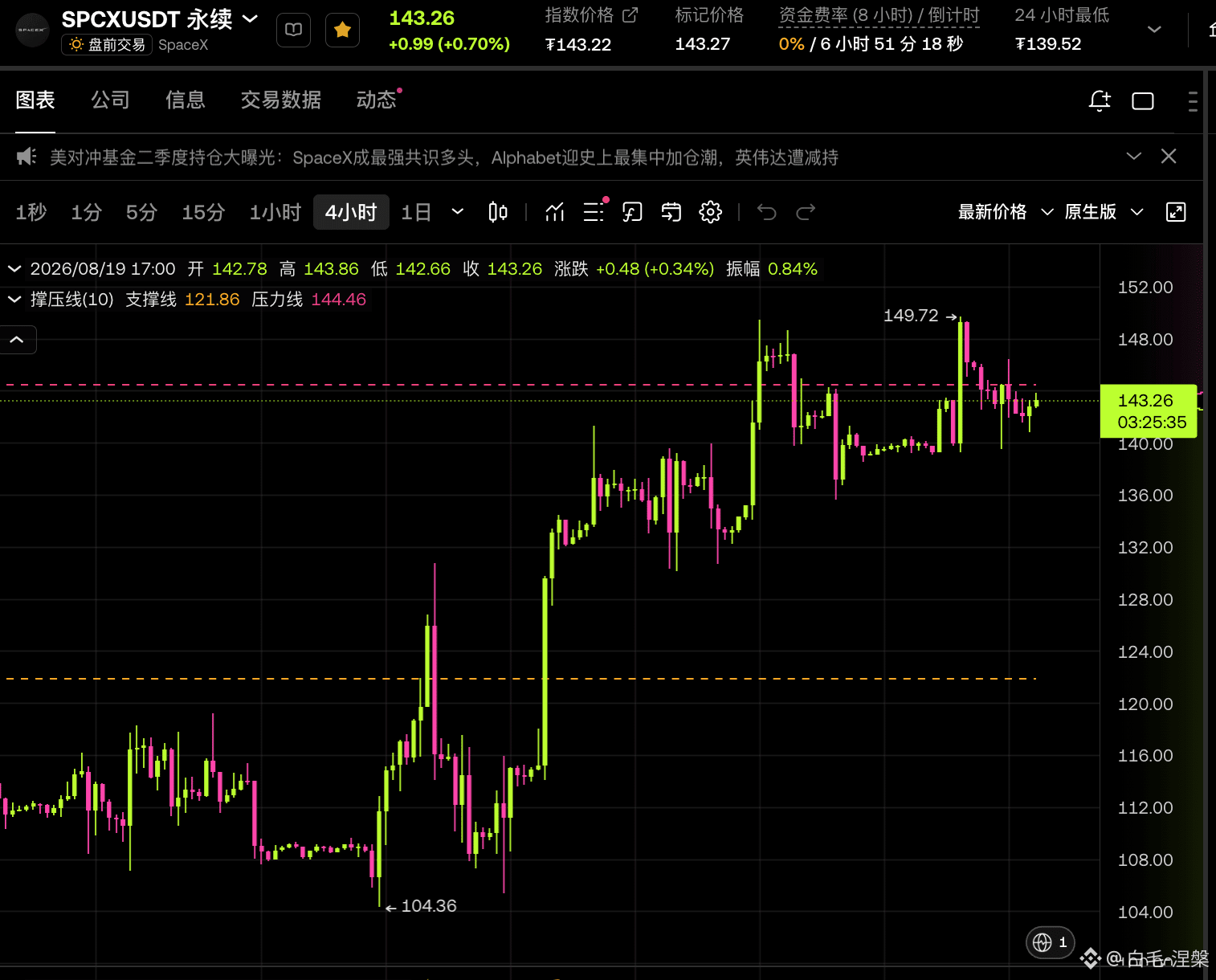Expand the chart to fullscreen
This screenshot has width=1216, height=980.
pos(1176,212)
